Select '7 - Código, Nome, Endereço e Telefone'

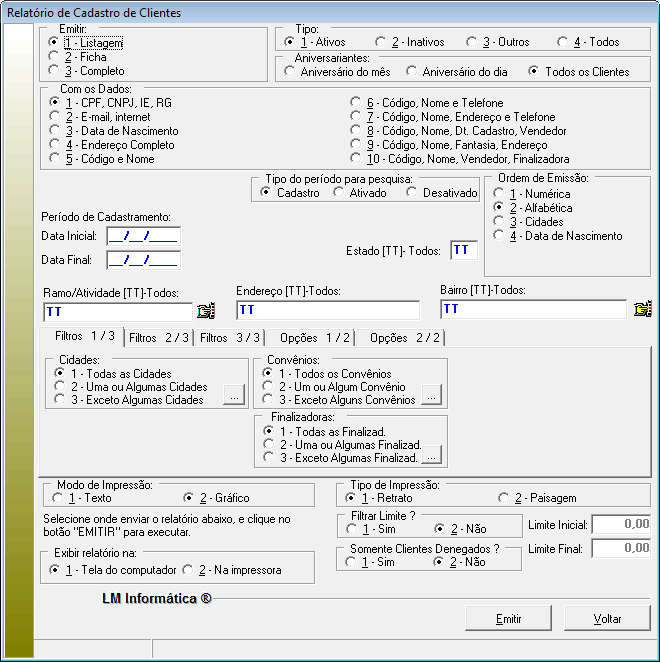356,117
